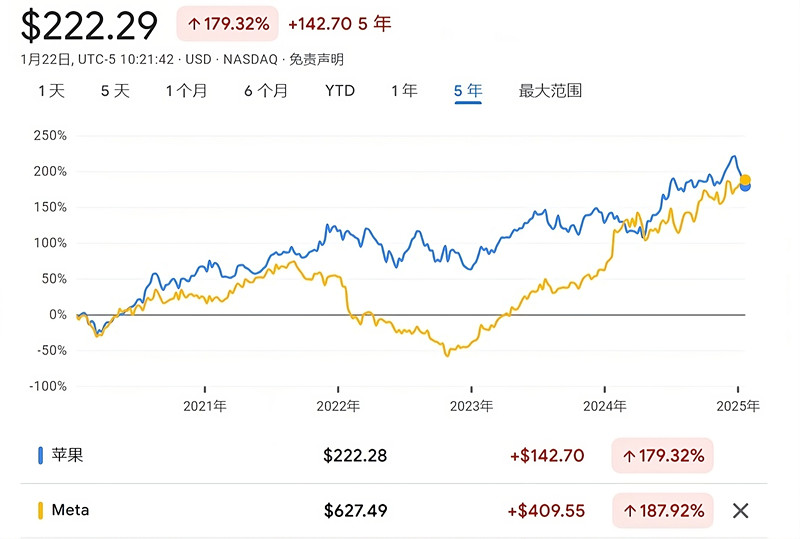Screen dimensions: 800x539
Task: Click the Meta stock row name
Action: [70, 510]
